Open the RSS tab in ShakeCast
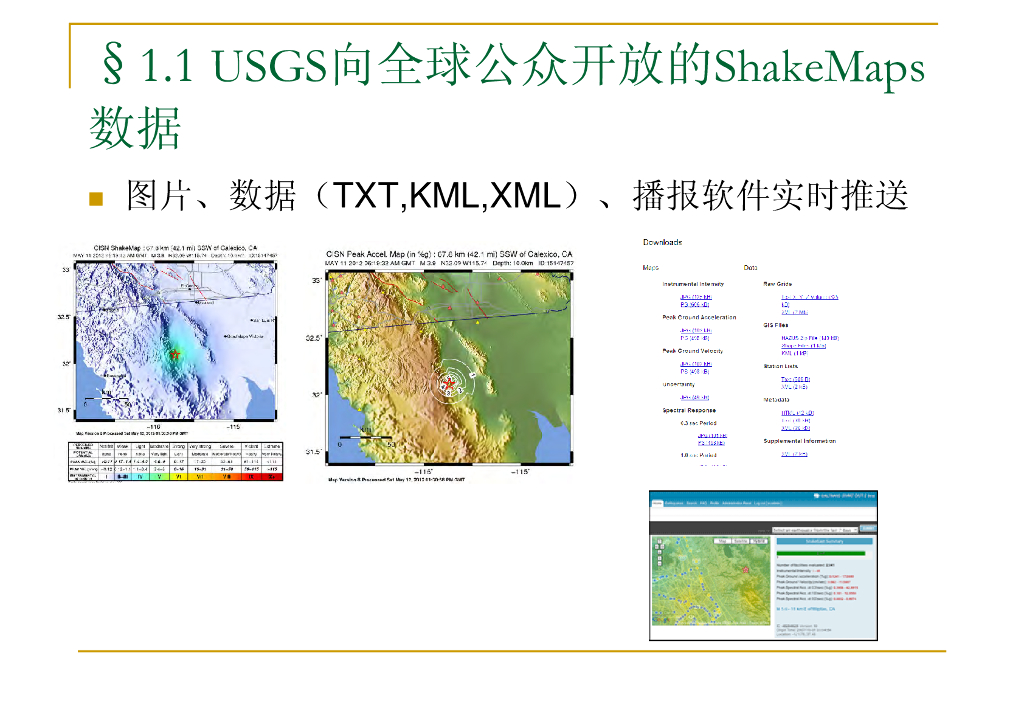 (x=703, y=503)
